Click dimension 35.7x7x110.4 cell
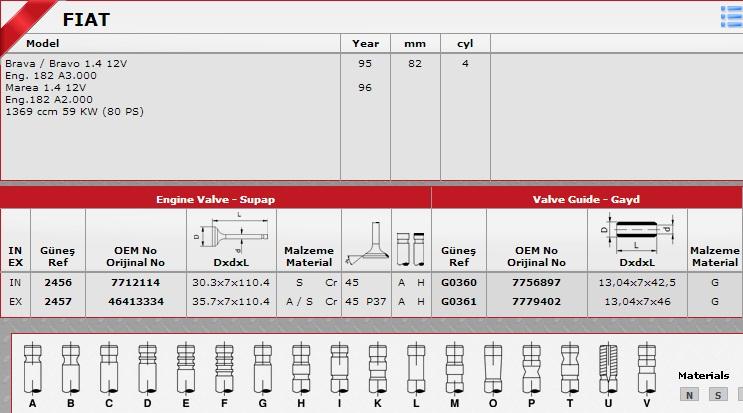 coord(231,302)
